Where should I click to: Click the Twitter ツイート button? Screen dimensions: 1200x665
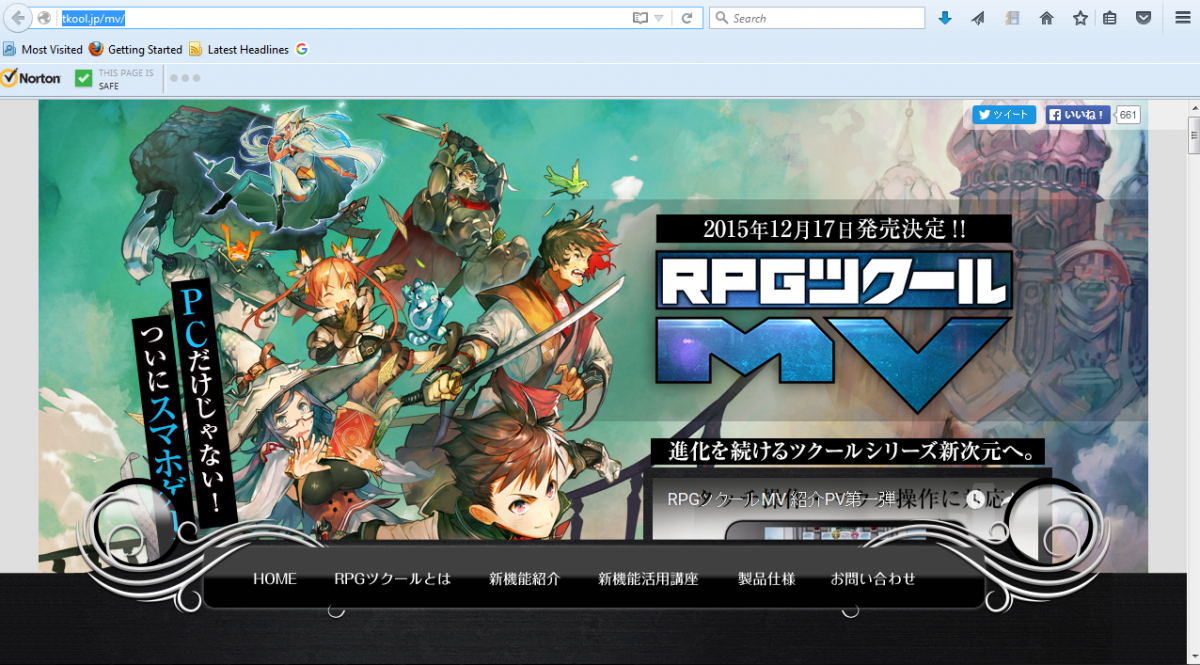click(x=1004, y=114)
